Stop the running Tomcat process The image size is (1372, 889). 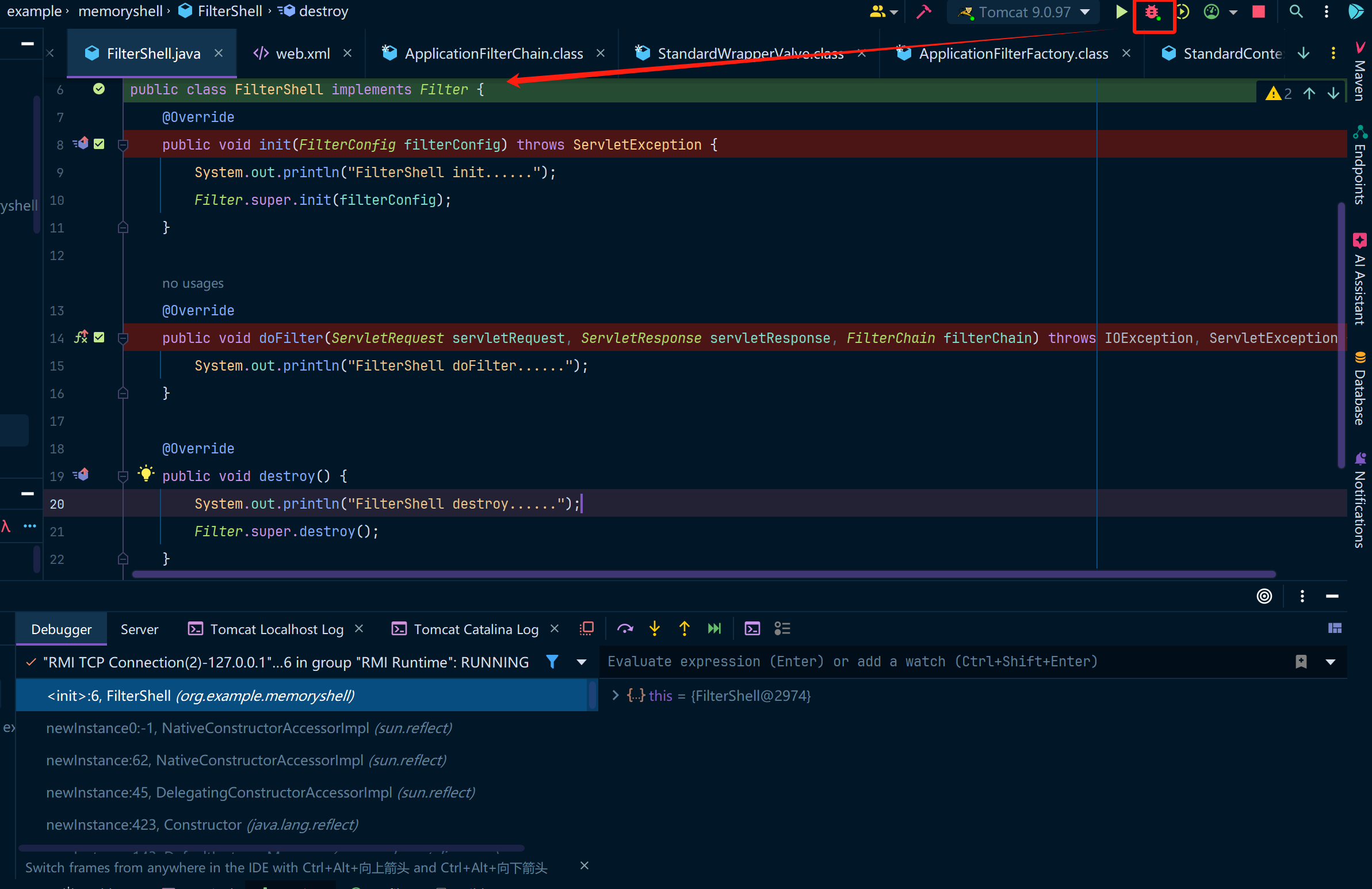click(1259, 12)
